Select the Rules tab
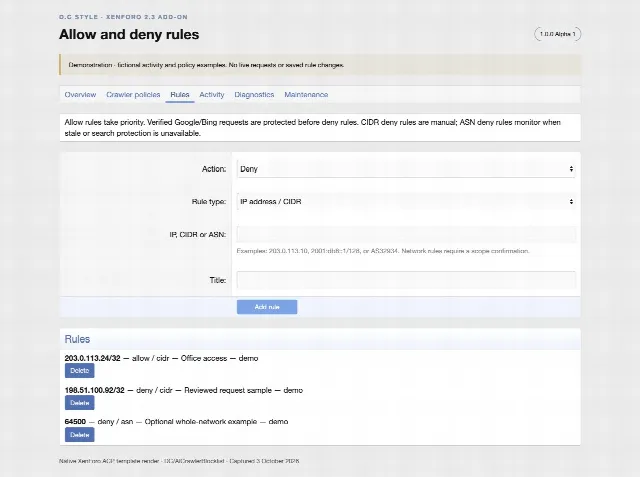This screenshot has height=477, width=640. coord(180,95)
